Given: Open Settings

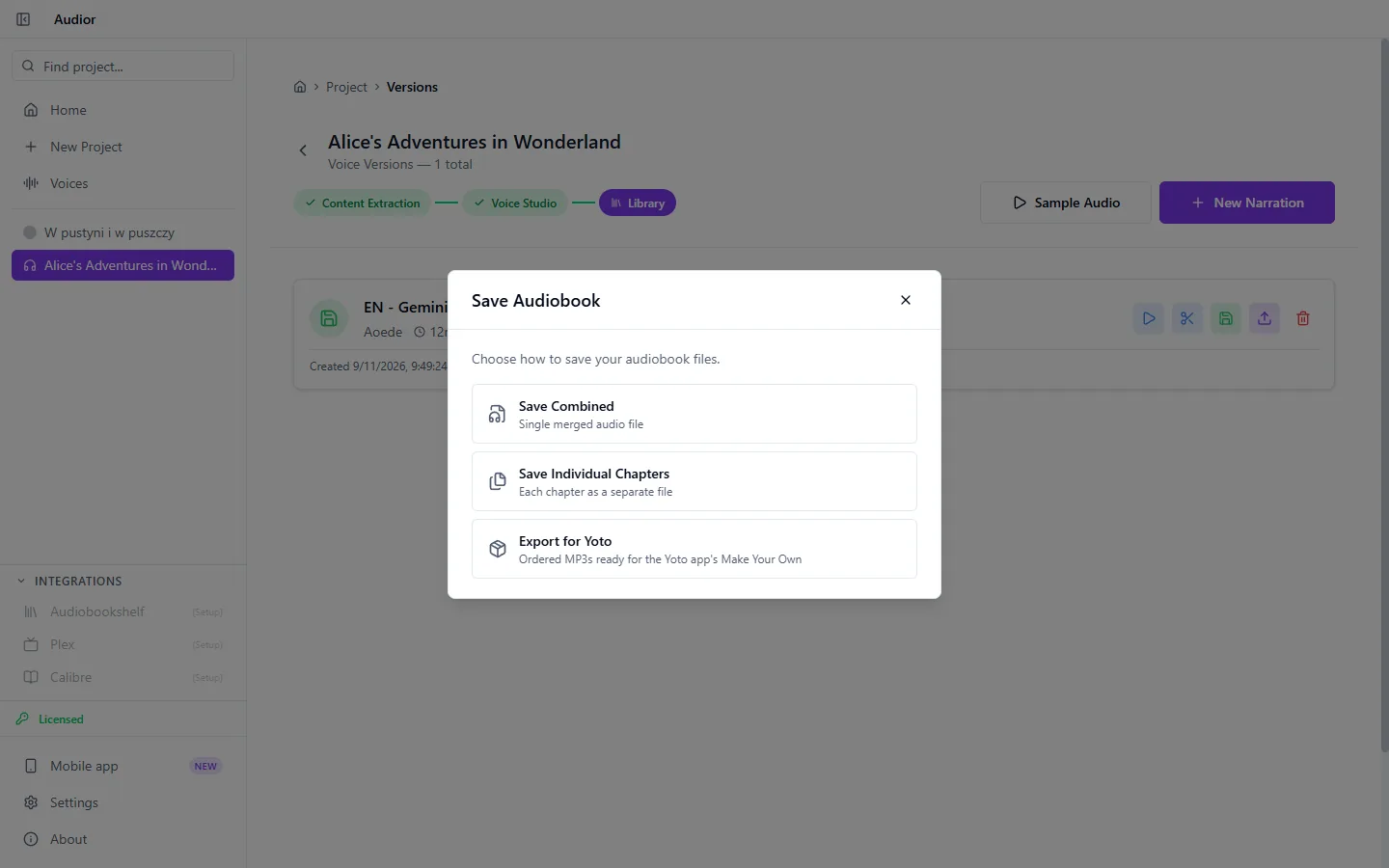Looking at the screenshot, I should (x=123, y=802).
